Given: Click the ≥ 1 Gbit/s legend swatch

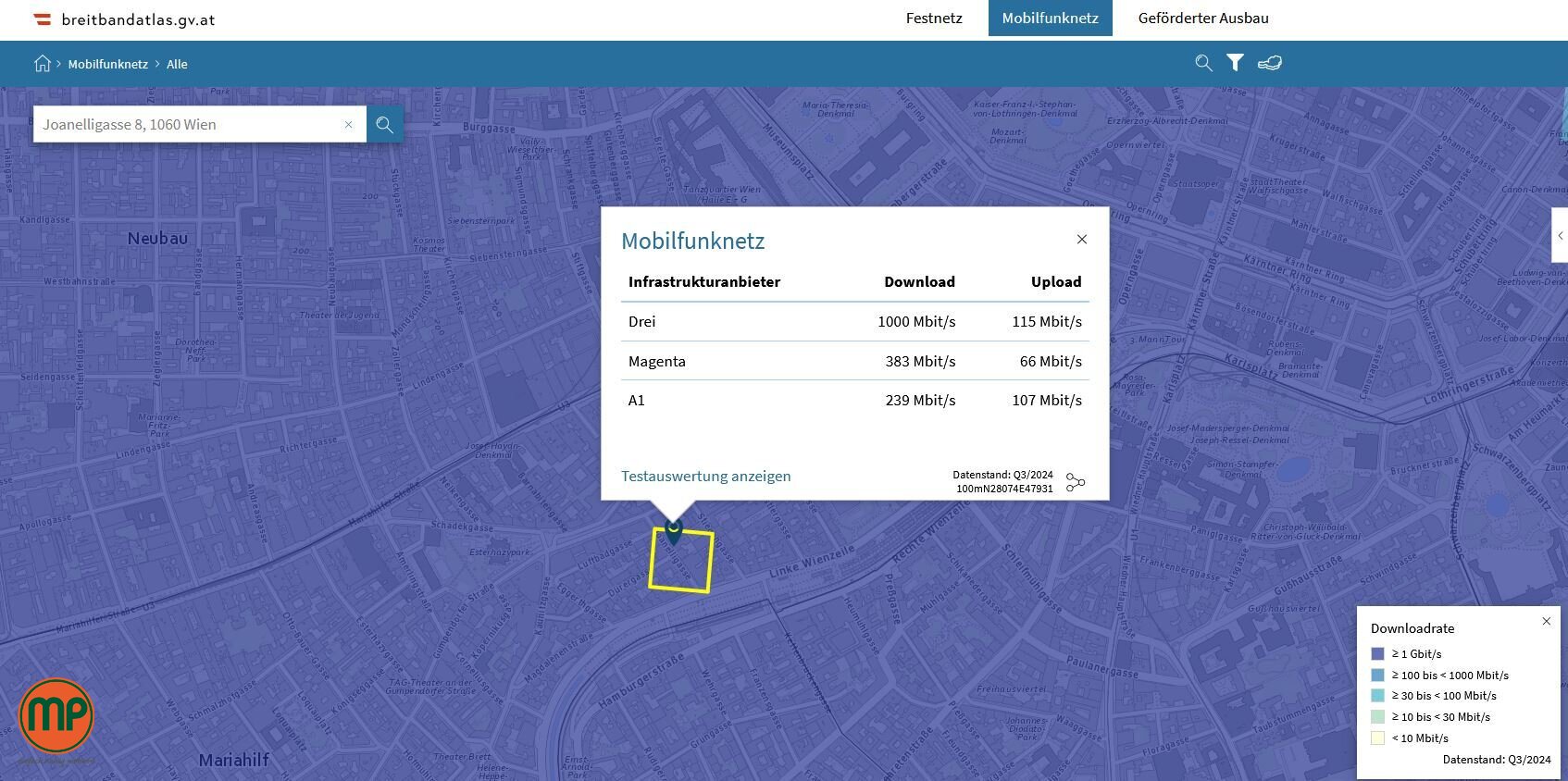Looking at the screenshot, I should (1377, 653).
